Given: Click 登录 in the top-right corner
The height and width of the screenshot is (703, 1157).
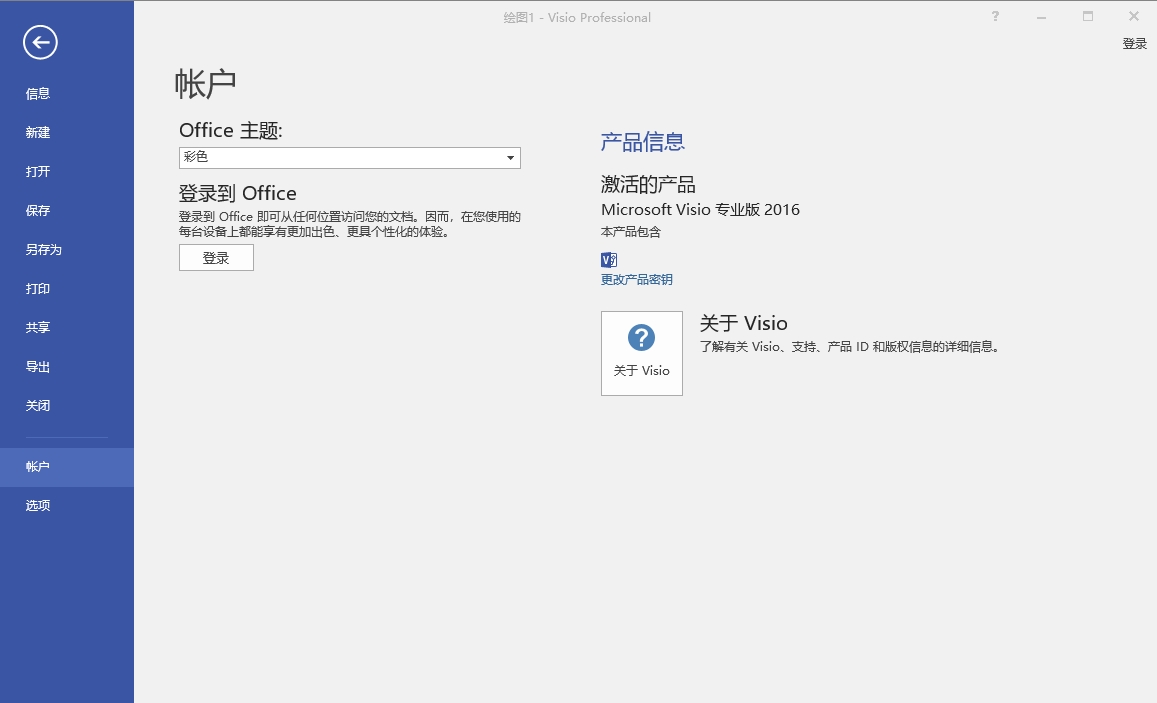Looking at the screenshot, I should (1134, 44).
